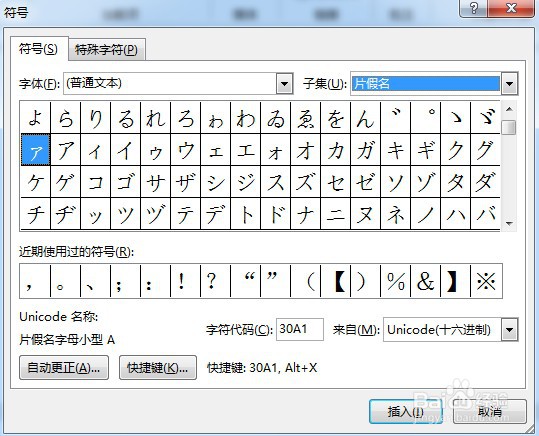Choose the katakana タ symbol
Image resolution: width=539 pixels, height=436 pixels.
point(455,182)
